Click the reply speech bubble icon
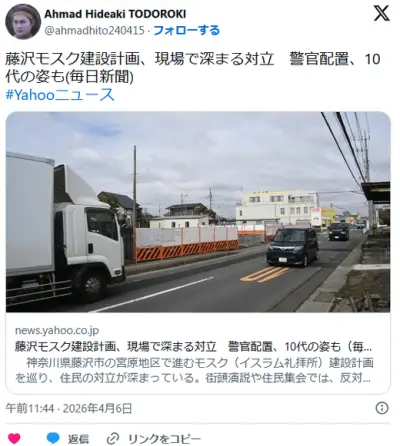Viewport: 400px width, 446px height. click(x=53, y=438)
